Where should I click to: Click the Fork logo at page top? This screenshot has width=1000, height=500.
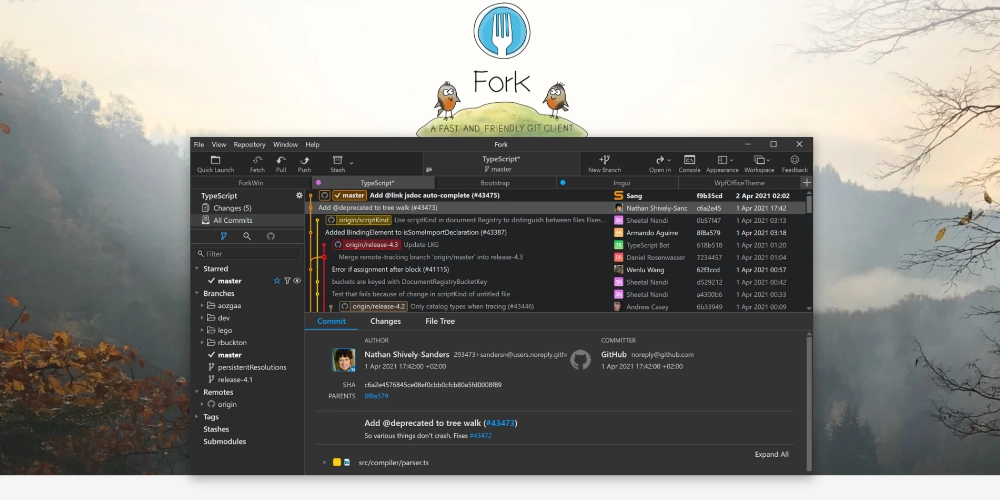point(501,31)
